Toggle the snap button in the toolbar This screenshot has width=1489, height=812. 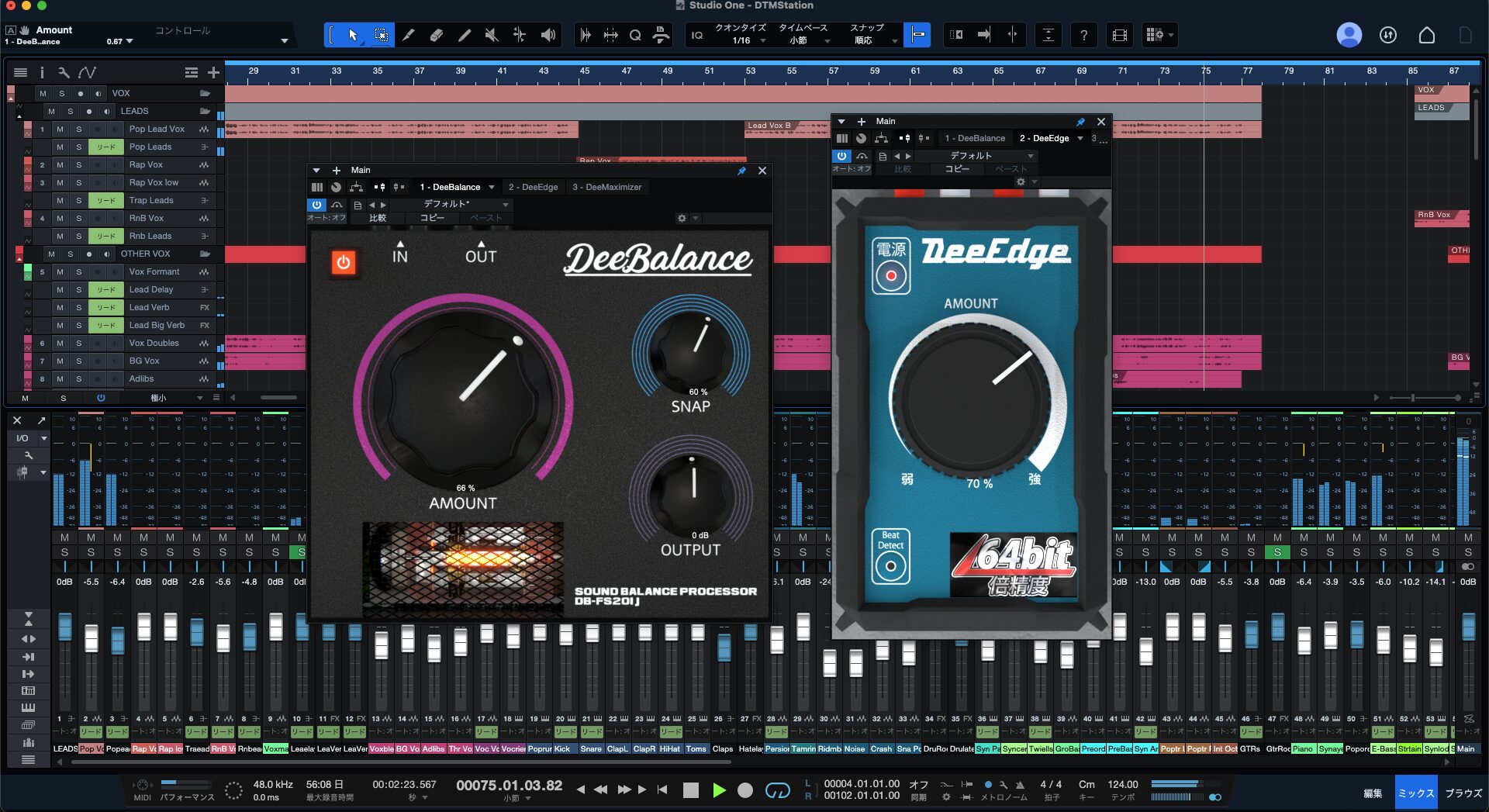click(917, 35)
